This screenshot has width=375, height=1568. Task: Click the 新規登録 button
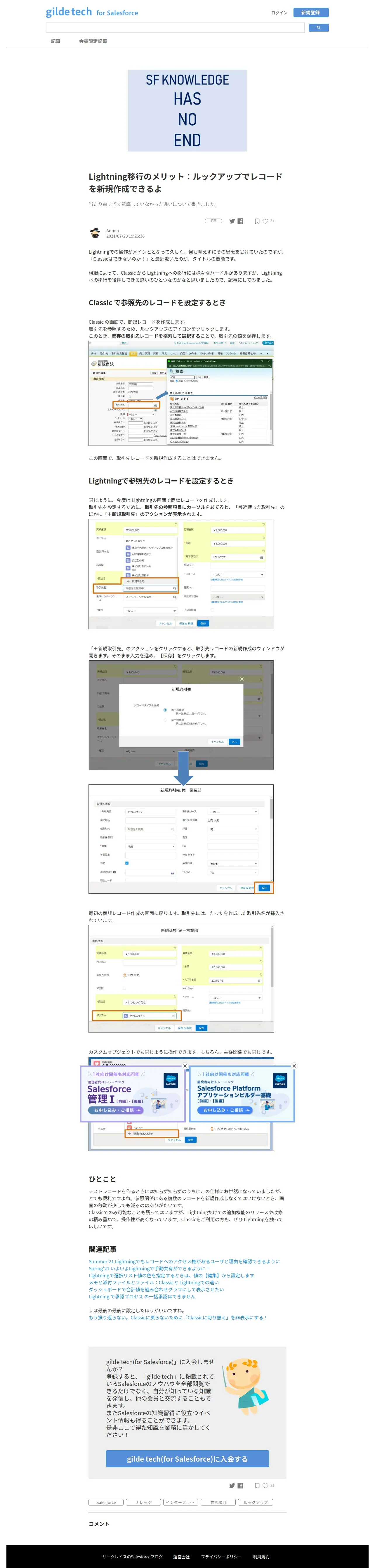tap(310, 12)
